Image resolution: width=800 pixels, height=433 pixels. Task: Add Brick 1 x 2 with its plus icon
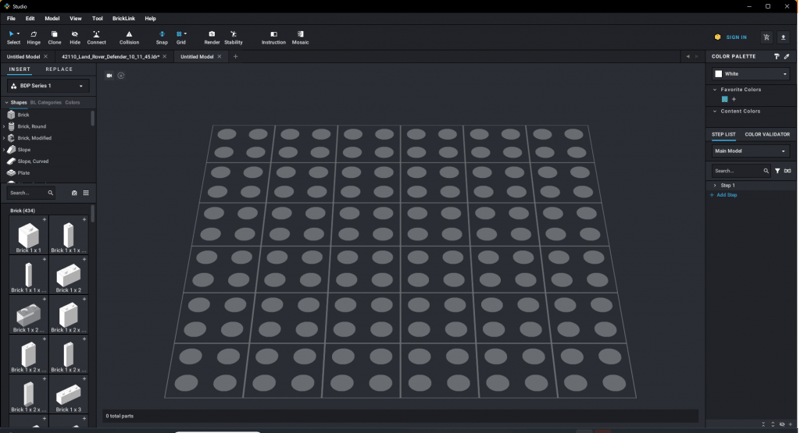(84, 259)
